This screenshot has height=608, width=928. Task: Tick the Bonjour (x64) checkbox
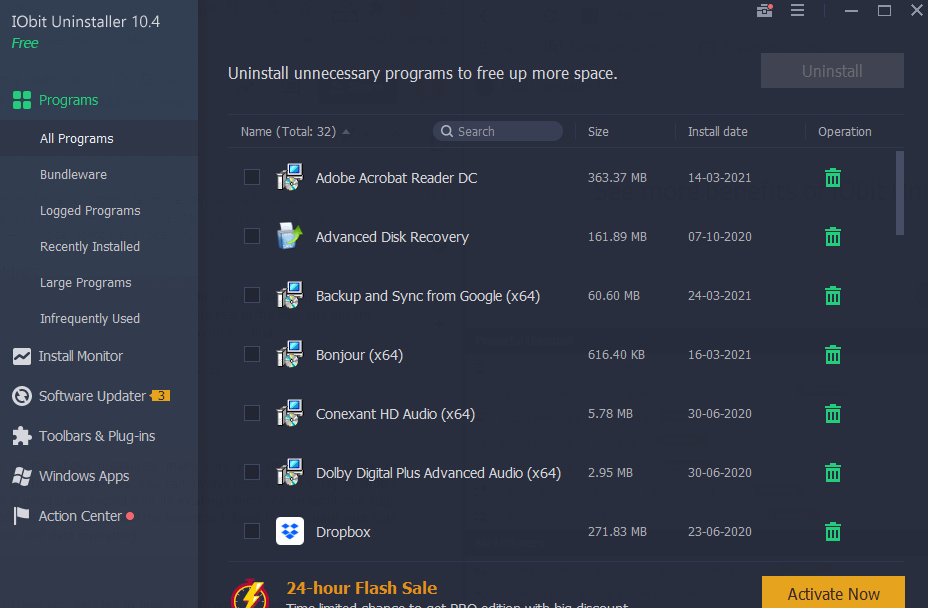251,354
